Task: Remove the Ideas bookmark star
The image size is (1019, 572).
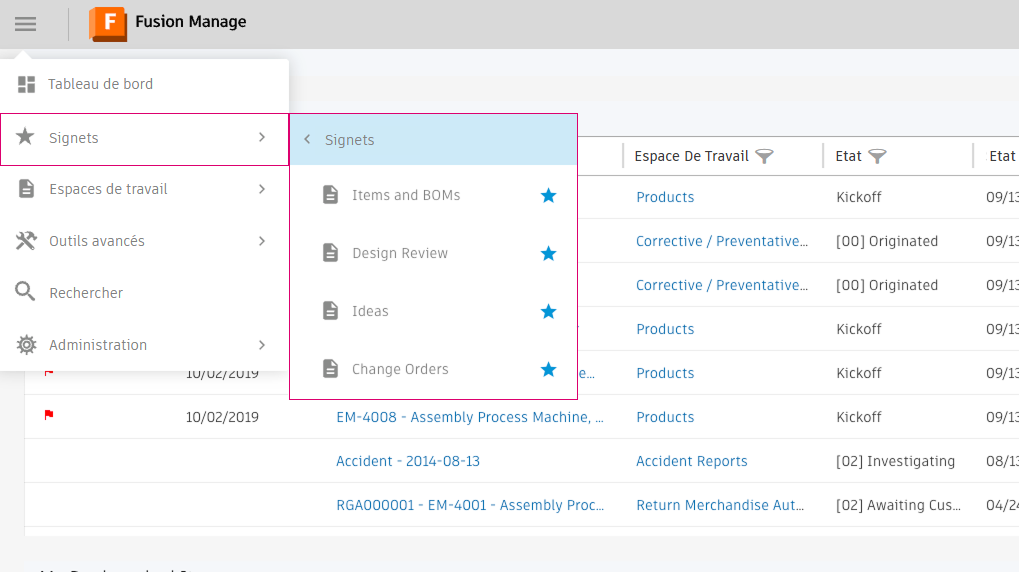Action: (548, 312)
